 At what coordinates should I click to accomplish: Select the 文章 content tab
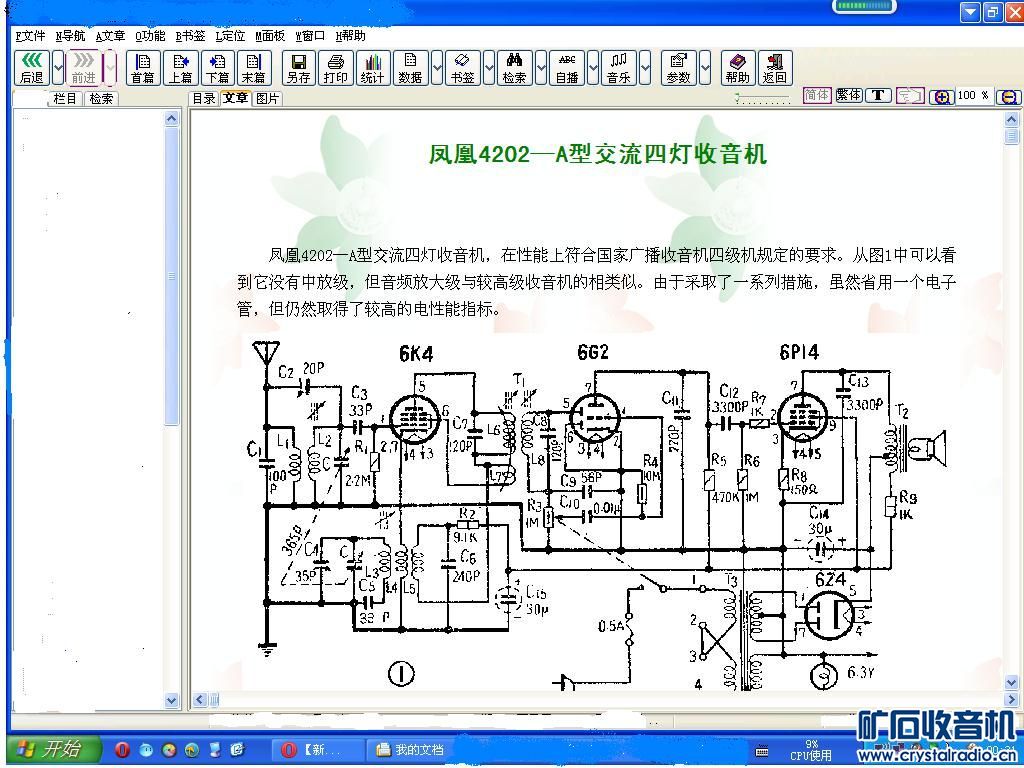click(235, 98)
